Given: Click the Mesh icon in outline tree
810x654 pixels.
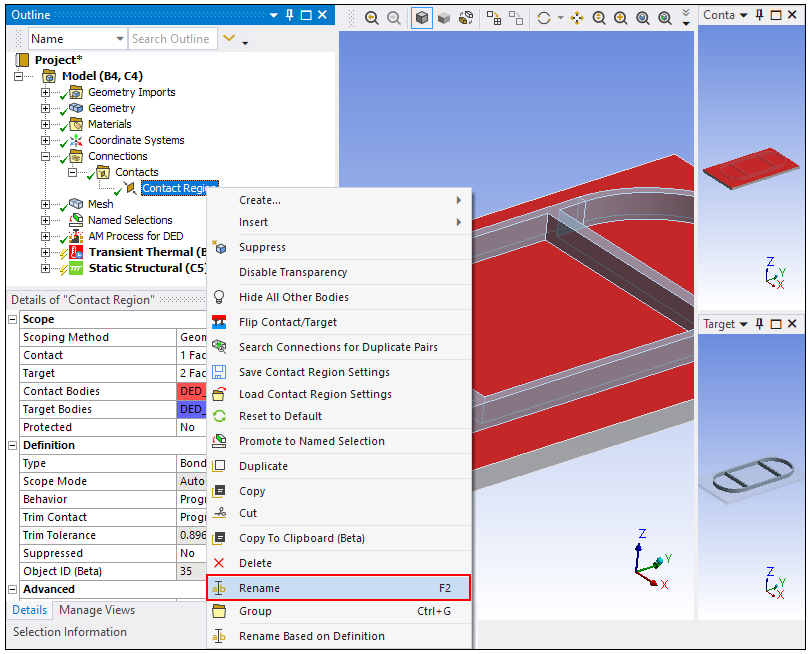Looking at the screenshot, I should point(75,204).
